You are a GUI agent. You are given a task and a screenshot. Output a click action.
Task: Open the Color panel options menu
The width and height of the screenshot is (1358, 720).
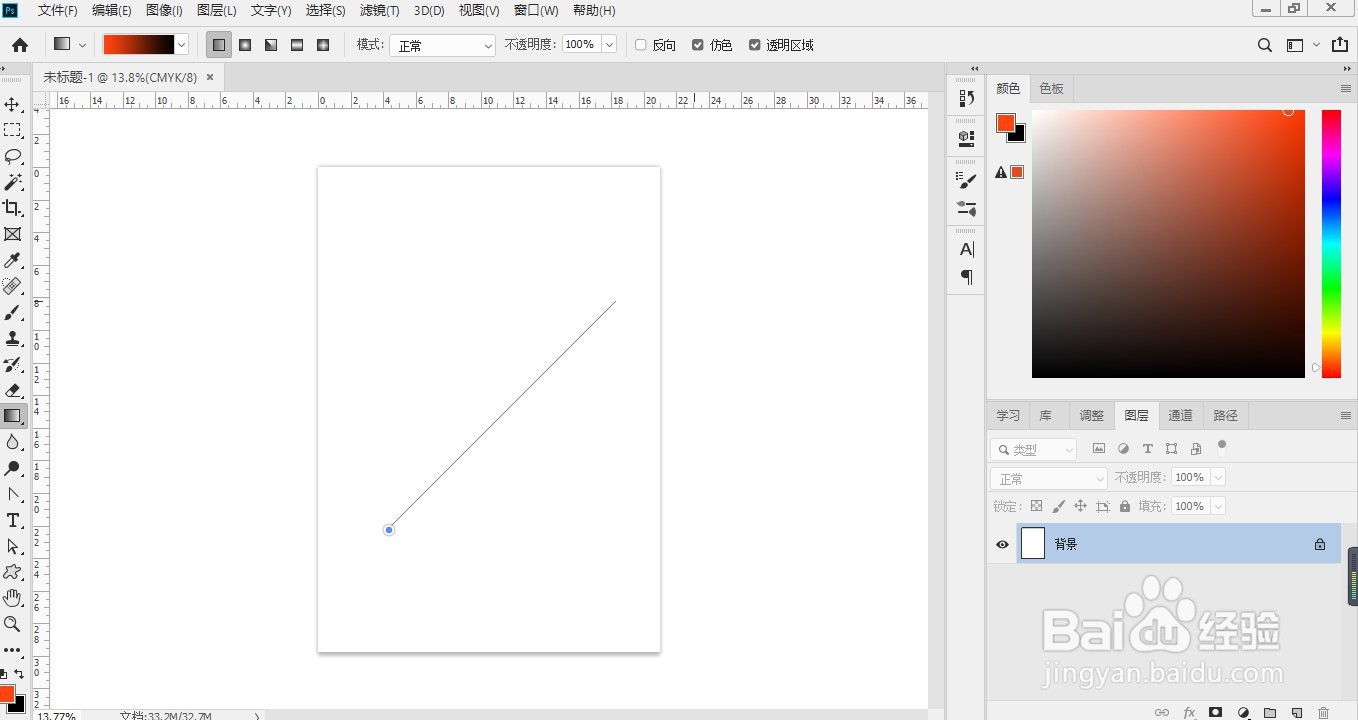pos(1346,89)
